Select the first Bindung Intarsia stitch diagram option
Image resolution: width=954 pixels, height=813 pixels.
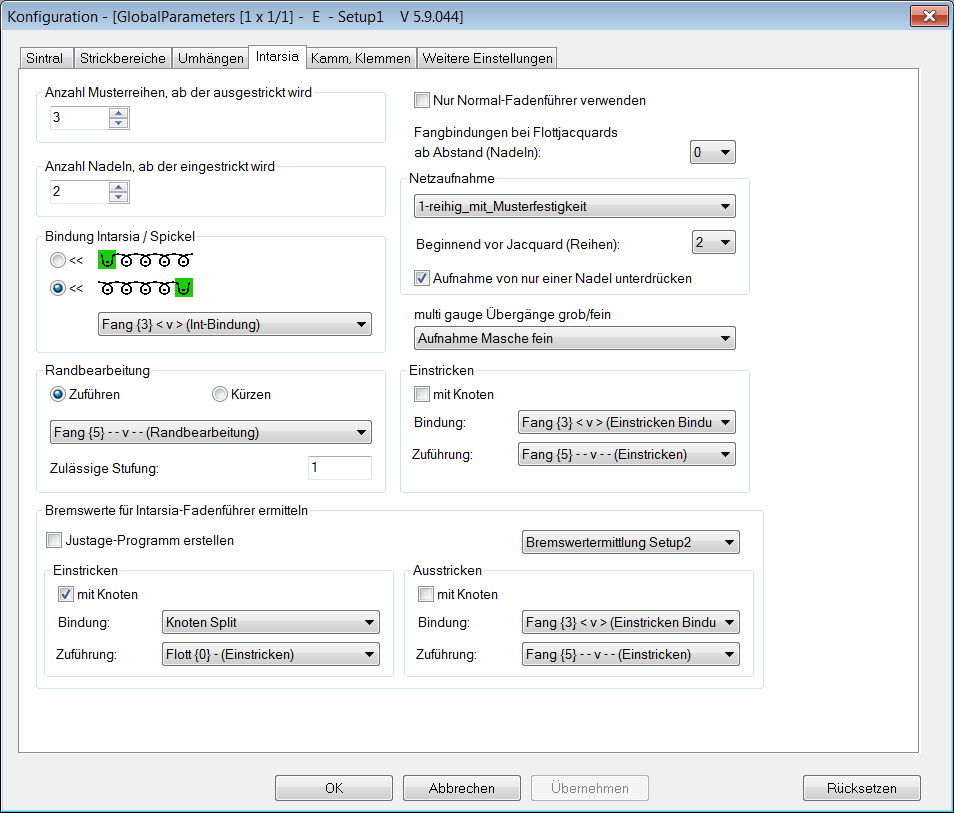pyautogui.click(x=58, y=261)
